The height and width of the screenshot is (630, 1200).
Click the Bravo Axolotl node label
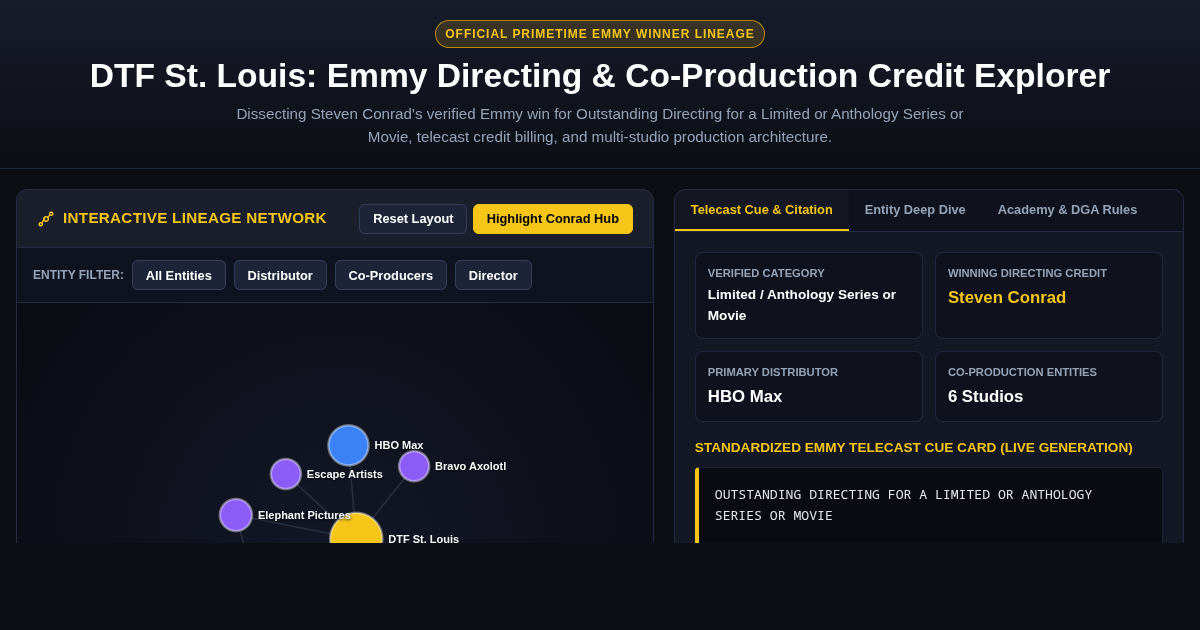click(470, 466)
